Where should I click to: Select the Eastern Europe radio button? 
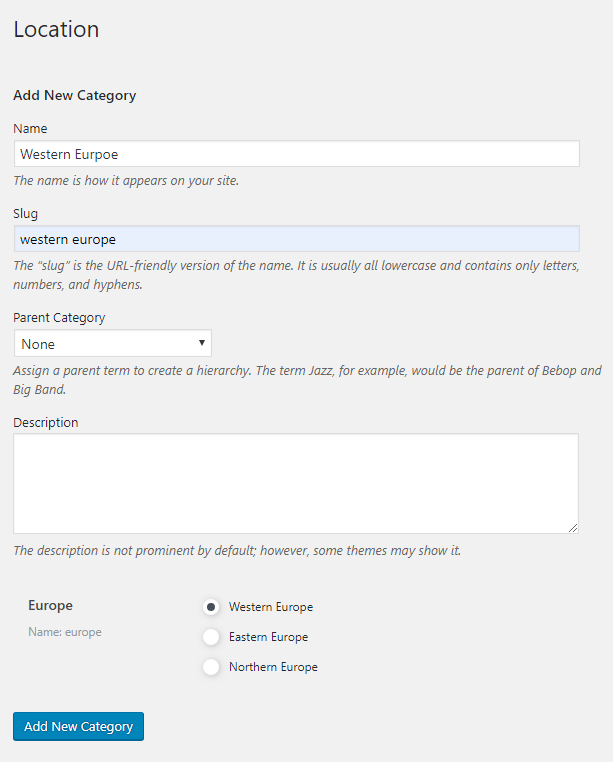[x=211, y=637]
